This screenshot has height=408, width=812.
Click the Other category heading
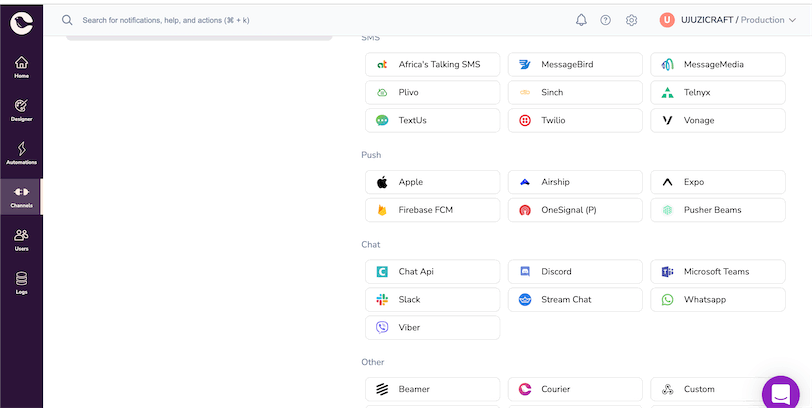373,362
